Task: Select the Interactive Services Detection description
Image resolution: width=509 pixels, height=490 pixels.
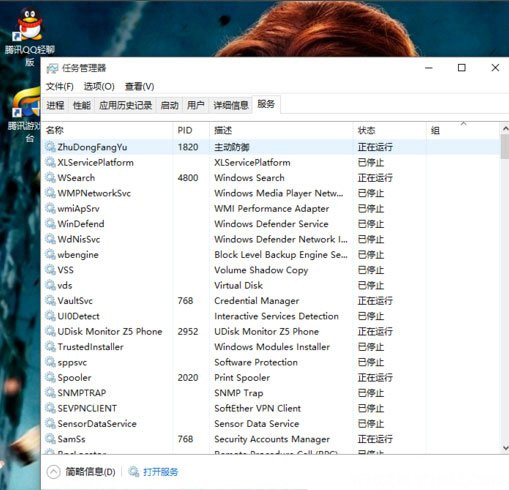Action: [x=276, y=316]
